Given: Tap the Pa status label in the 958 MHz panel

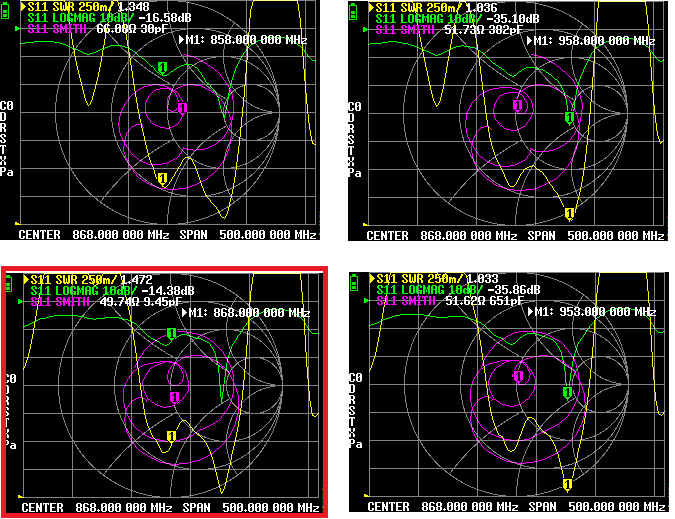Looking at the screenshot, I should tap(354, 173).
